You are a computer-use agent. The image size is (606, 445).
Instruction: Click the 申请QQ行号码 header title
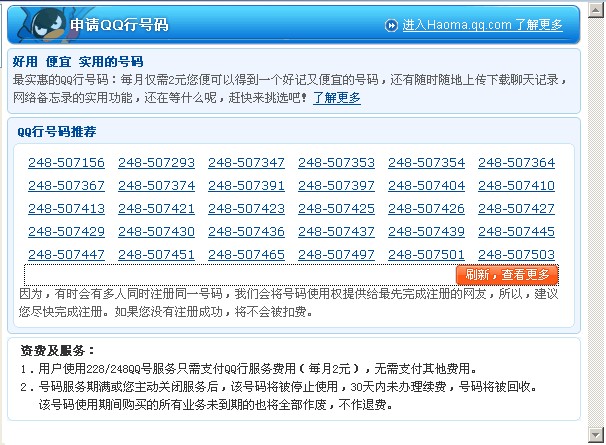tap(119, 25)
